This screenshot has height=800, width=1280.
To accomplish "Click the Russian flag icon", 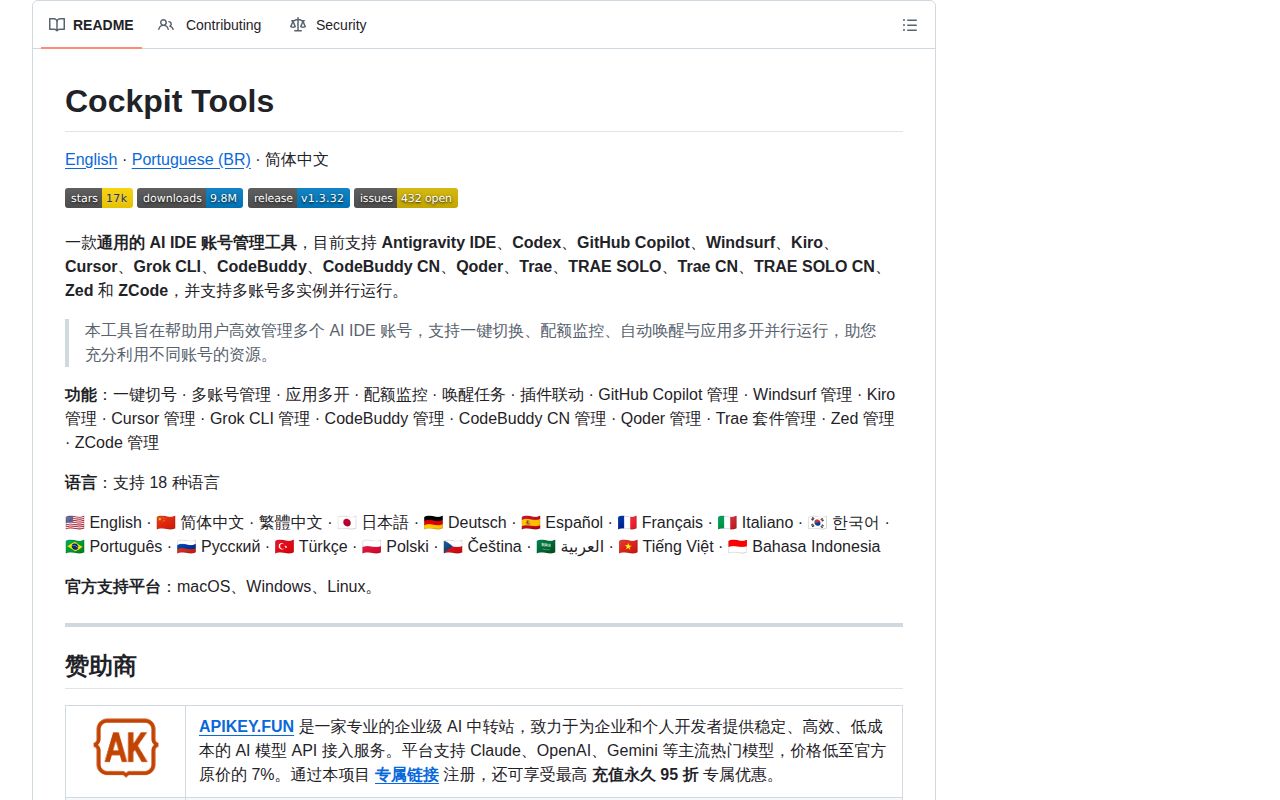I will (x=186, y=546).
